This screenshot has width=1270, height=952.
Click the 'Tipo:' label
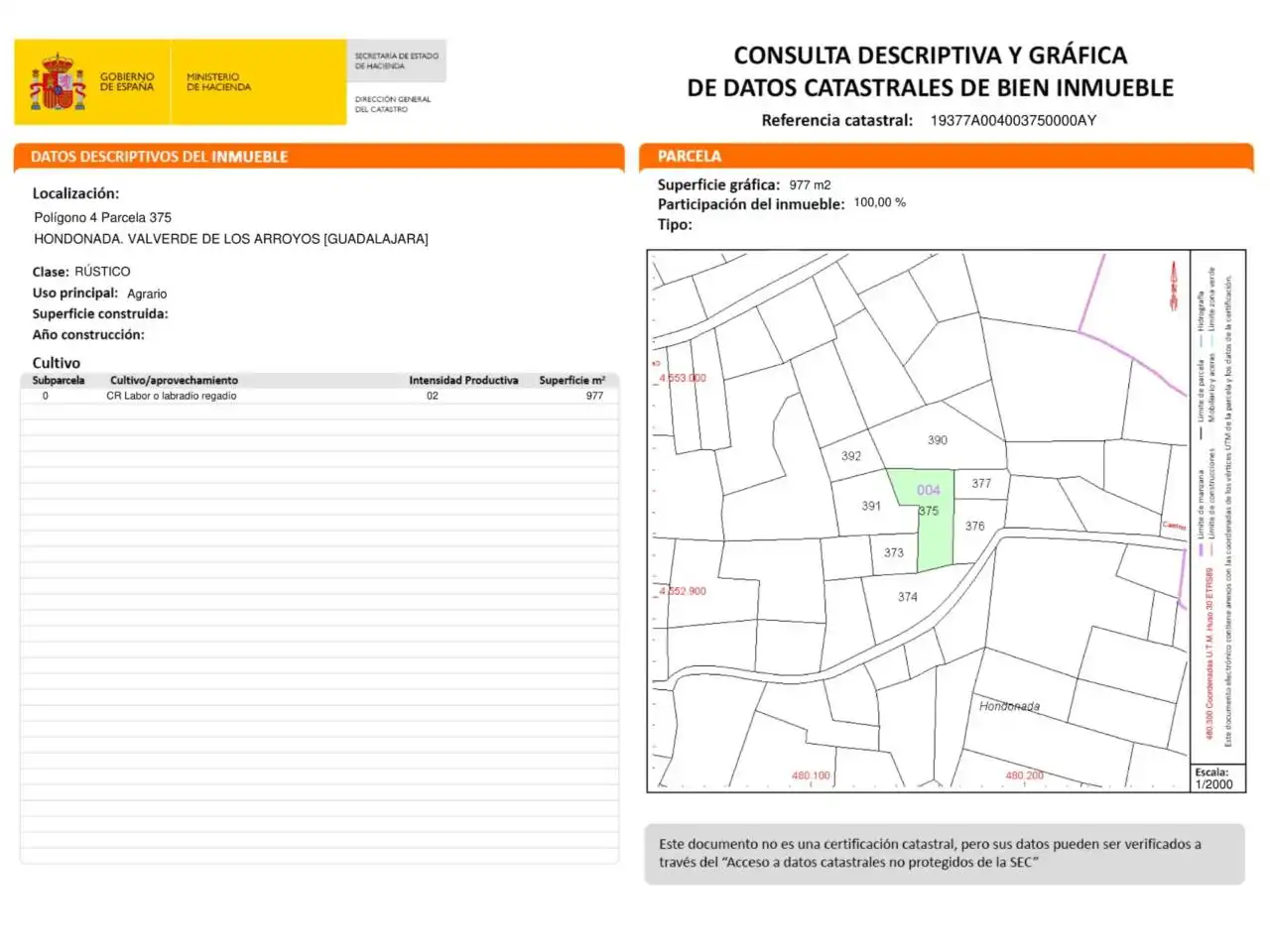(x=675, y=225)
